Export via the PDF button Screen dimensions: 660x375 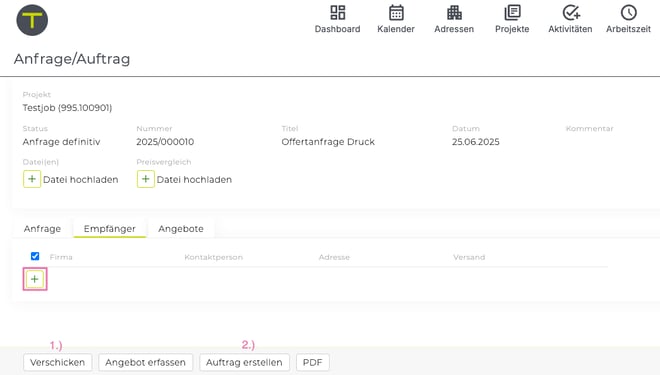(x=312, y=362)
